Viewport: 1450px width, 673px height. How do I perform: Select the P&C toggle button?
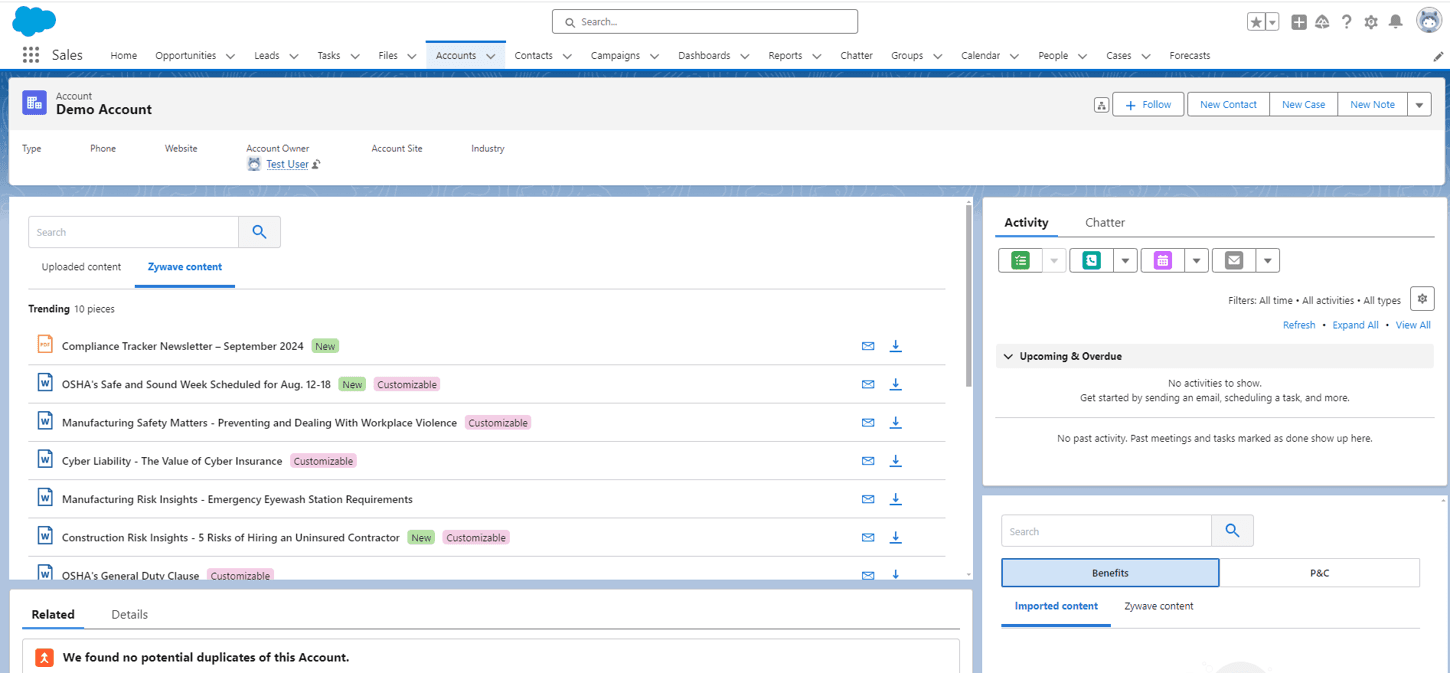(1320, 573)
